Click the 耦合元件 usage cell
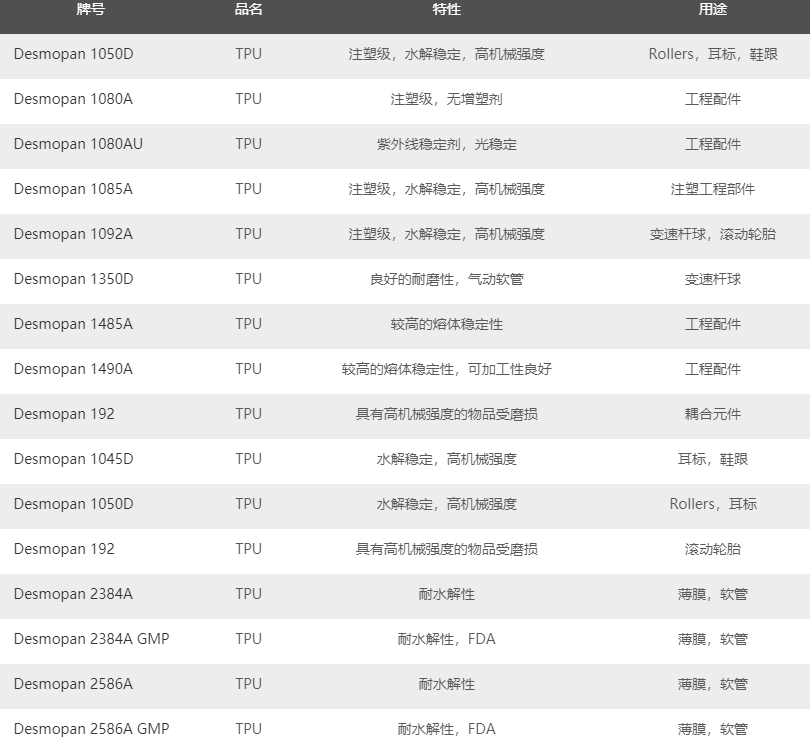 click(x=712, y=414)
